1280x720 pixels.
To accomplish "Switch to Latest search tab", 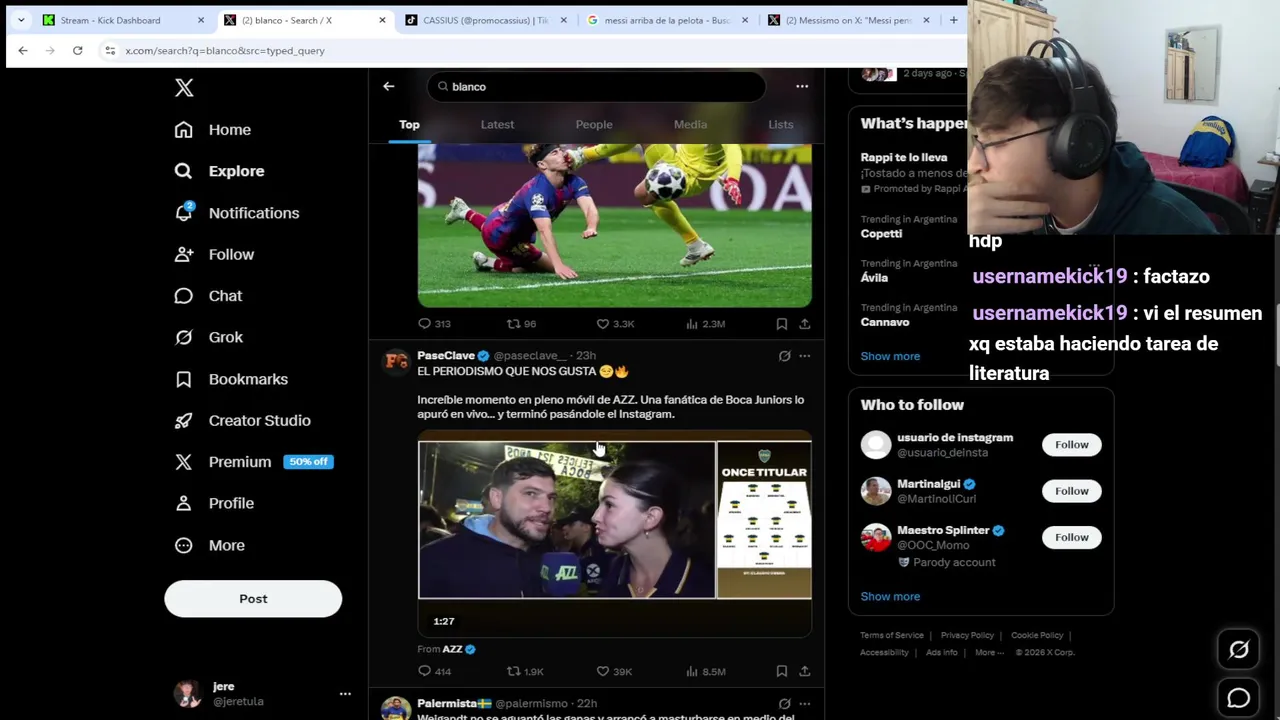I will coord(497,124).
